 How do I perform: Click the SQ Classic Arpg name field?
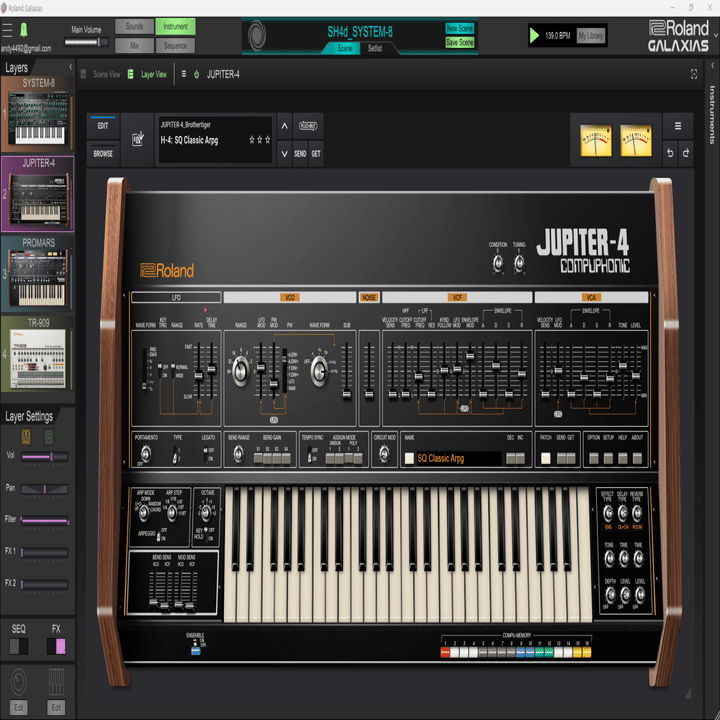click(x=458, y=458)
